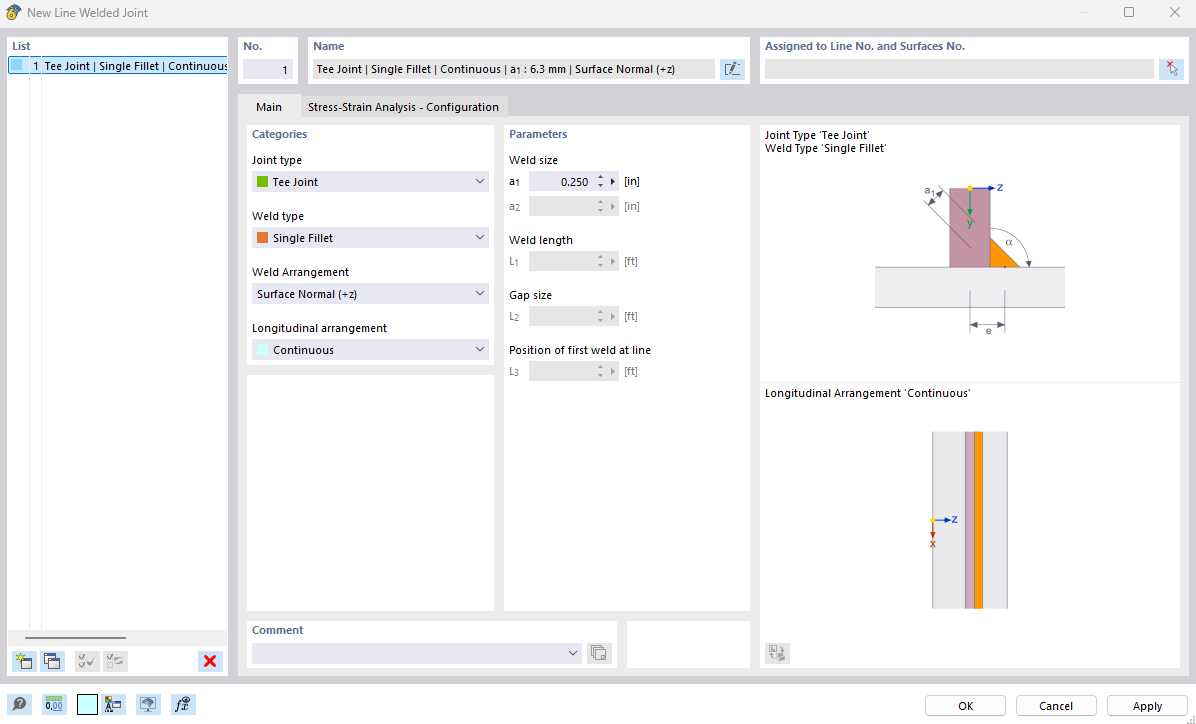Open the Comment dropdown
Viewport: 1196px width, 724px height.
(x=416, y=653)
